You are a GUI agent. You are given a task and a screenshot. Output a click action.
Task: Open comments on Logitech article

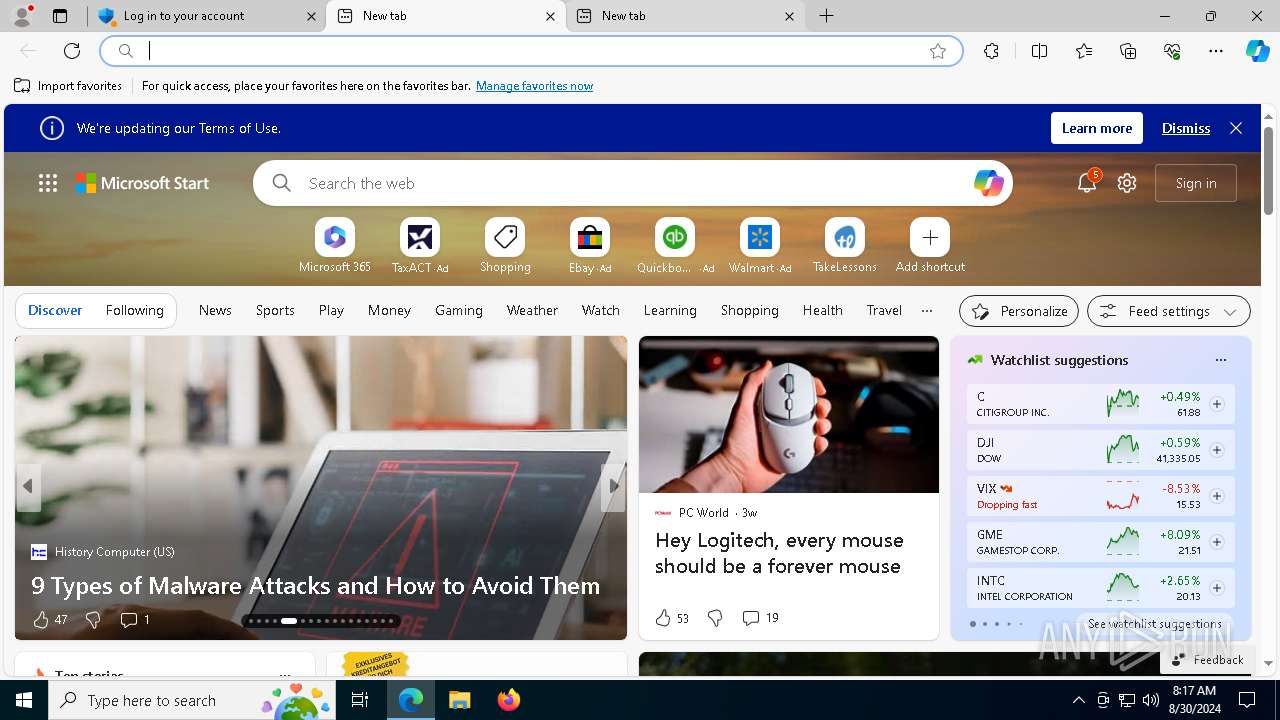click(x=760, y=618)
